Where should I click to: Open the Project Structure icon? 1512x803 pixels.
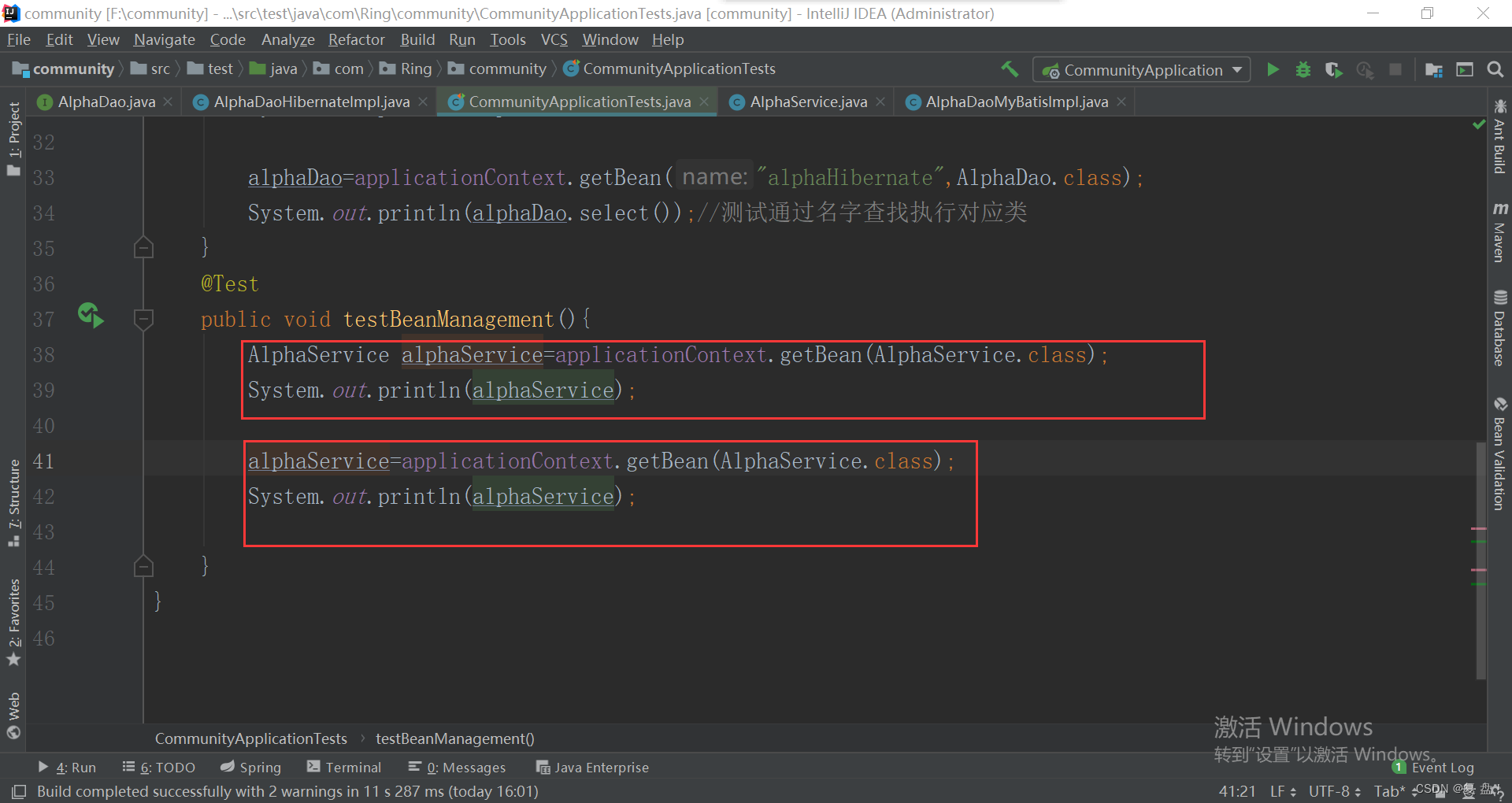(x=1434, y=69)
